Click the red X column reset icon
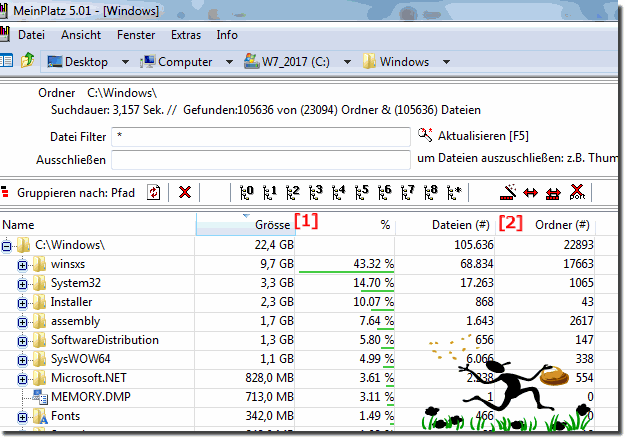 (x=576, y=192)
